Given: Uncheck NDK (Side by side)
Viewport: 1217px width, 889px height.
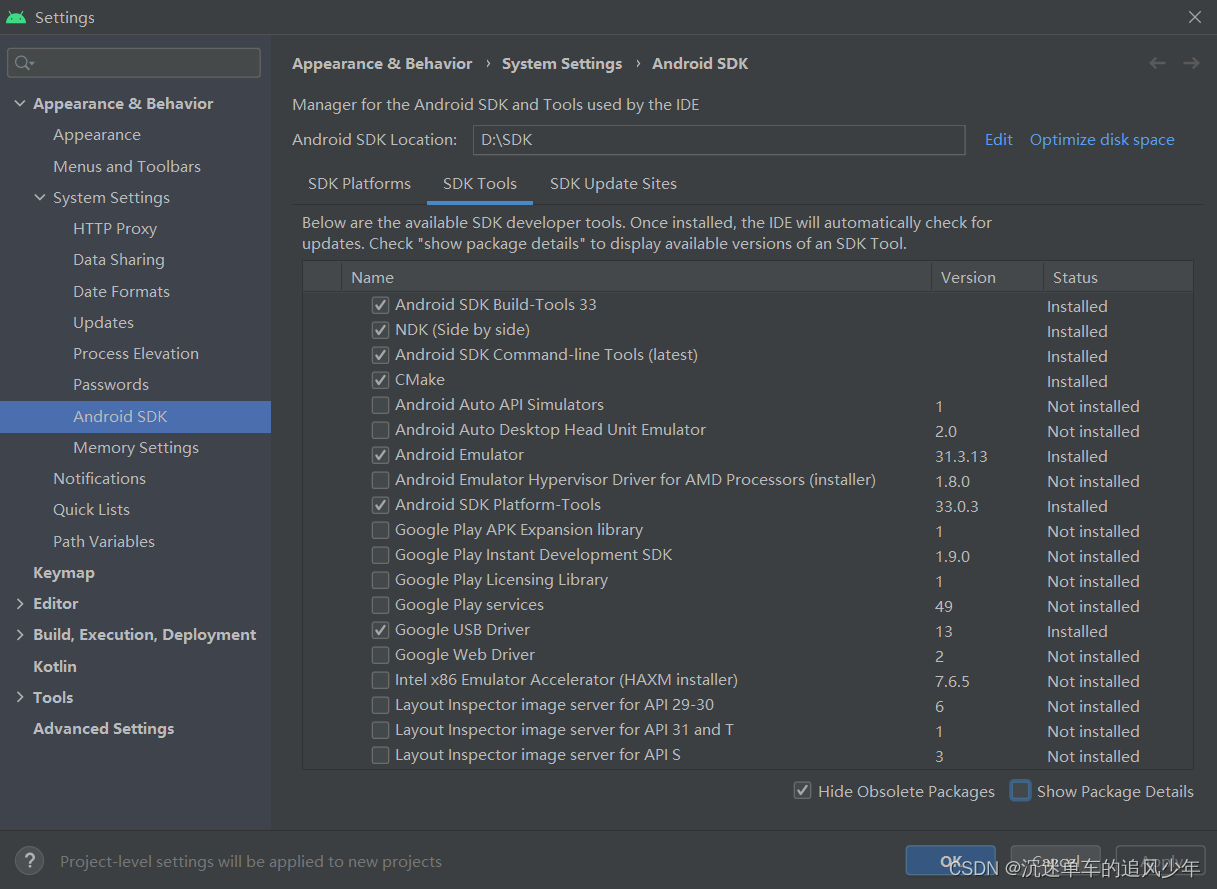Looking at the screenshot, I should pyautogui.click(x=380, y=330).
